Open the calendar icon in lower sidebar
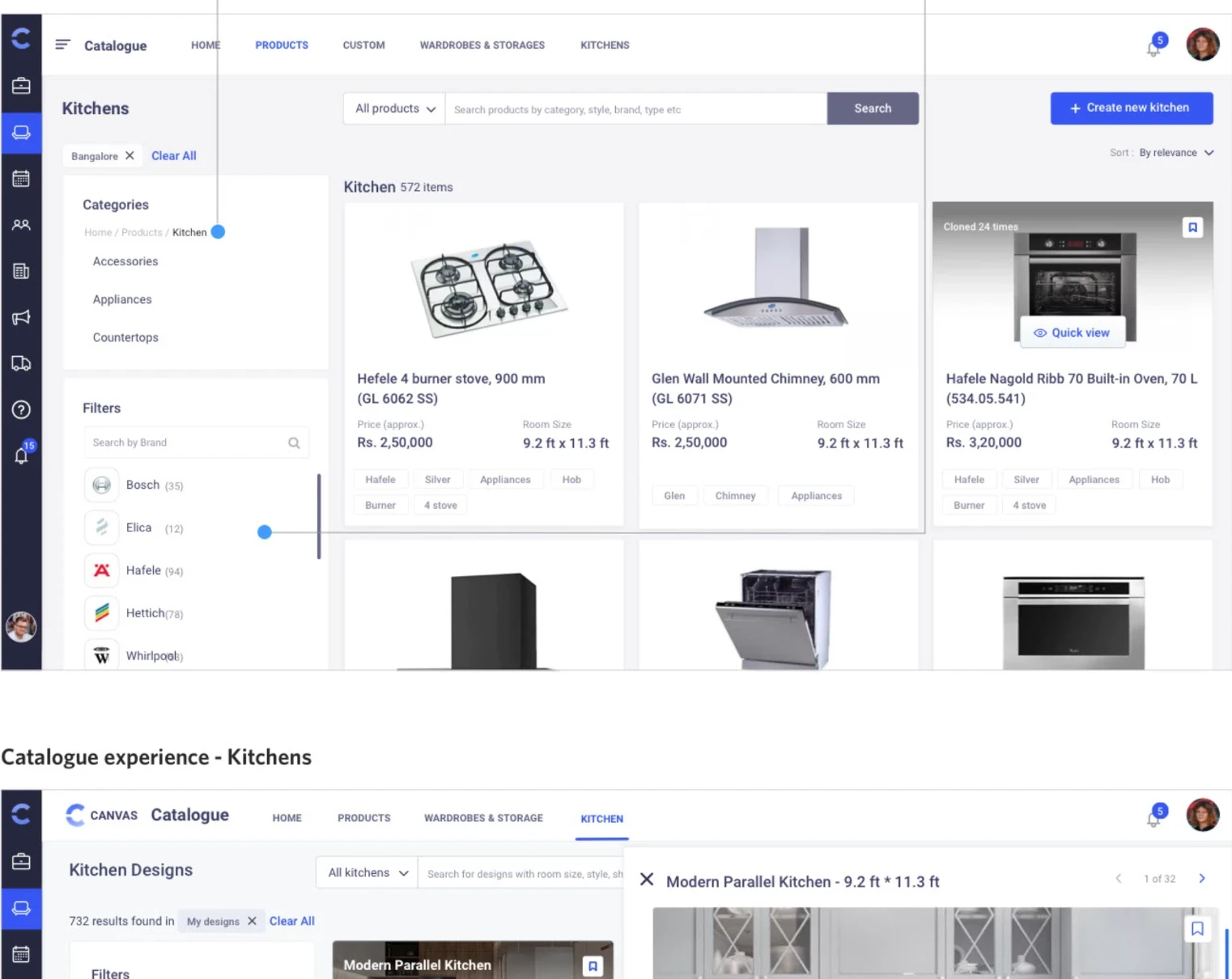 21,955
